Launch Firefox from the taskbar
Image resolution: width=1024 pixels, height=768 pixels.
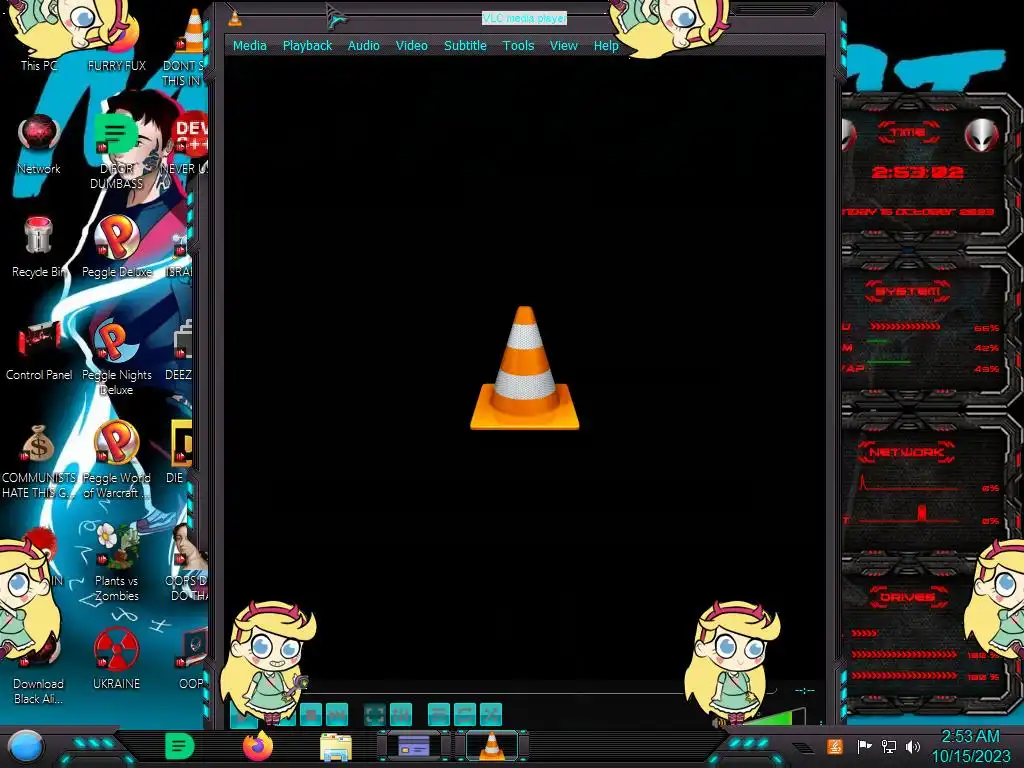(257, 746)
